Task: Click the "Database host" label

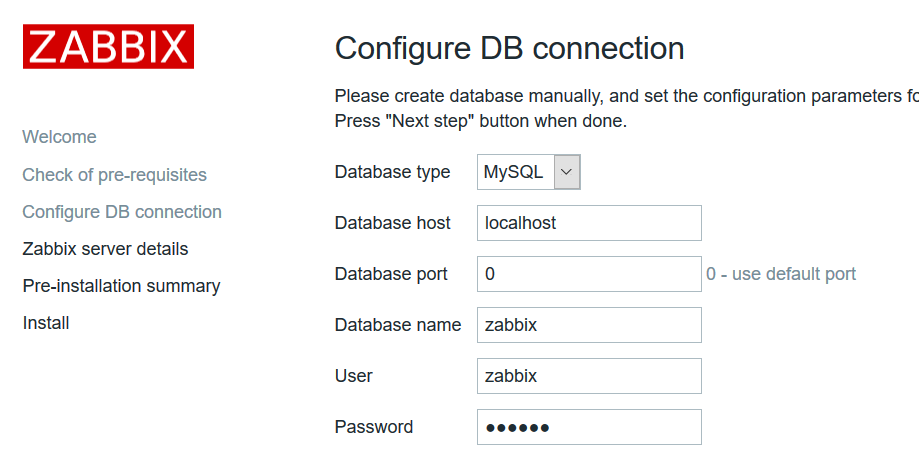Action: 392,223
